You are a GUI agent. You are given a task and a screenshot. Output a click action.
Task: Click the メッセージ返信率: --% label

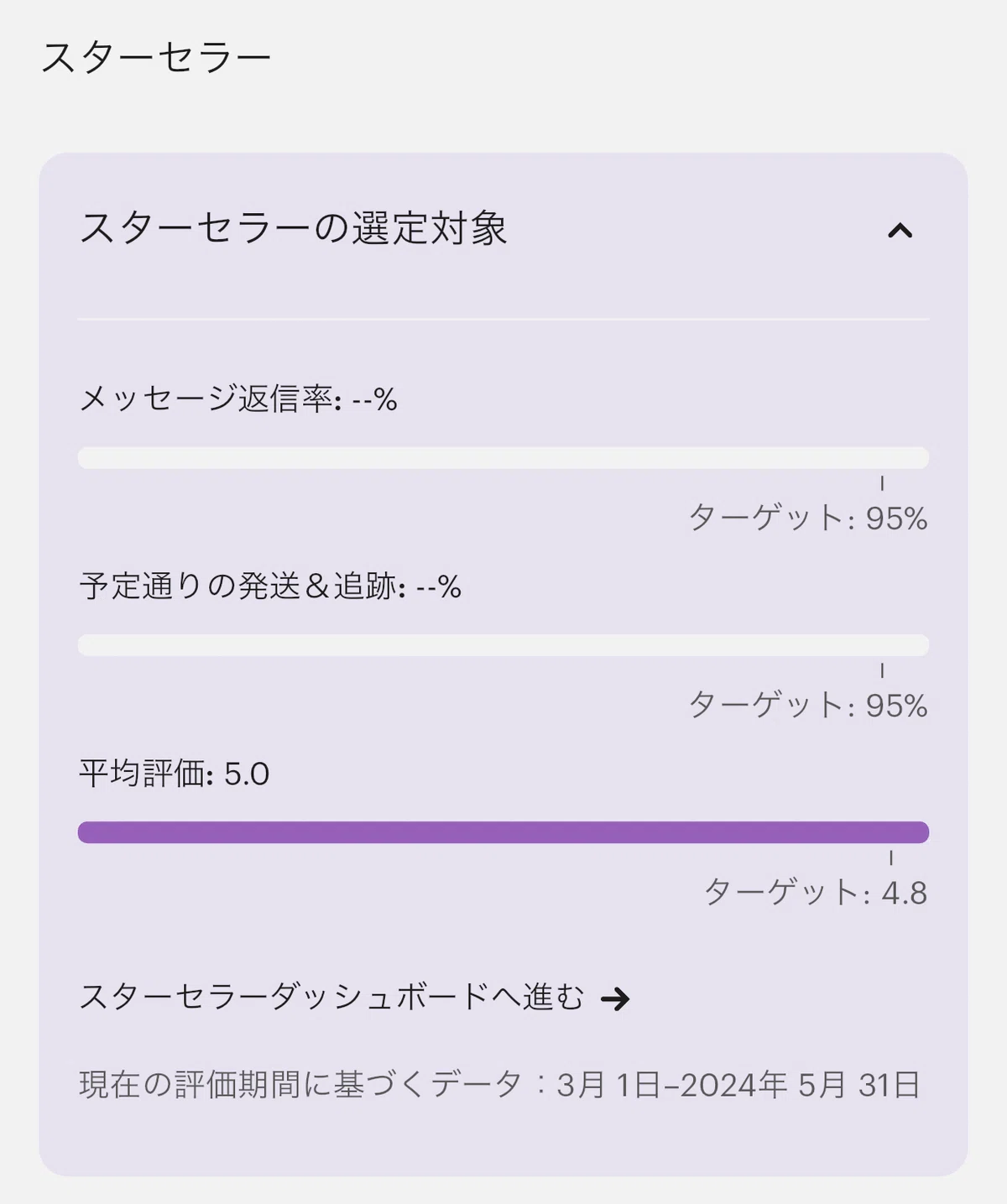pos(238,399)
